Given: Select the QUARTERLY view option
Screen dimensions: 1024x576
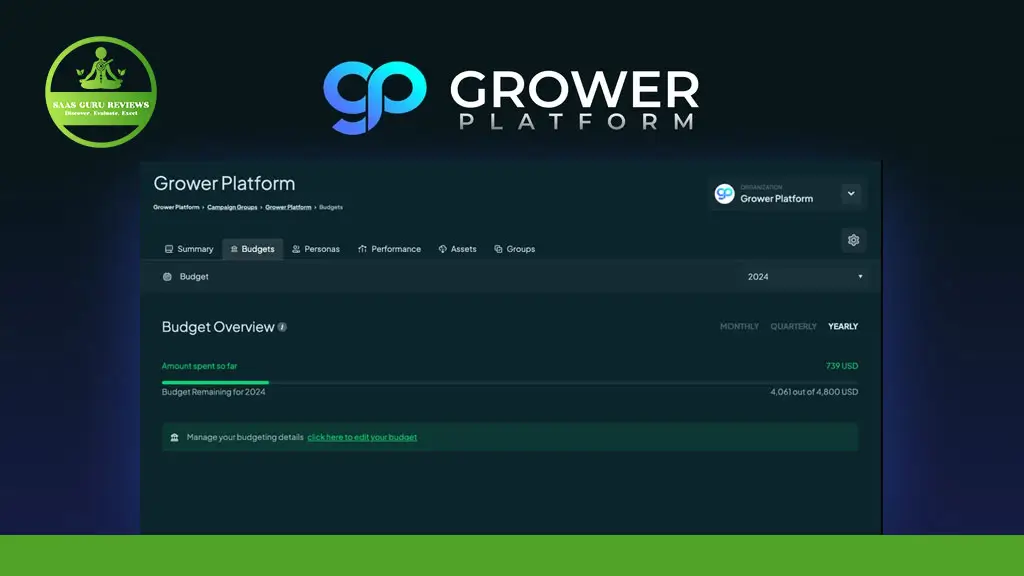Looking at the screenshot, I should (x=793, y=327).
